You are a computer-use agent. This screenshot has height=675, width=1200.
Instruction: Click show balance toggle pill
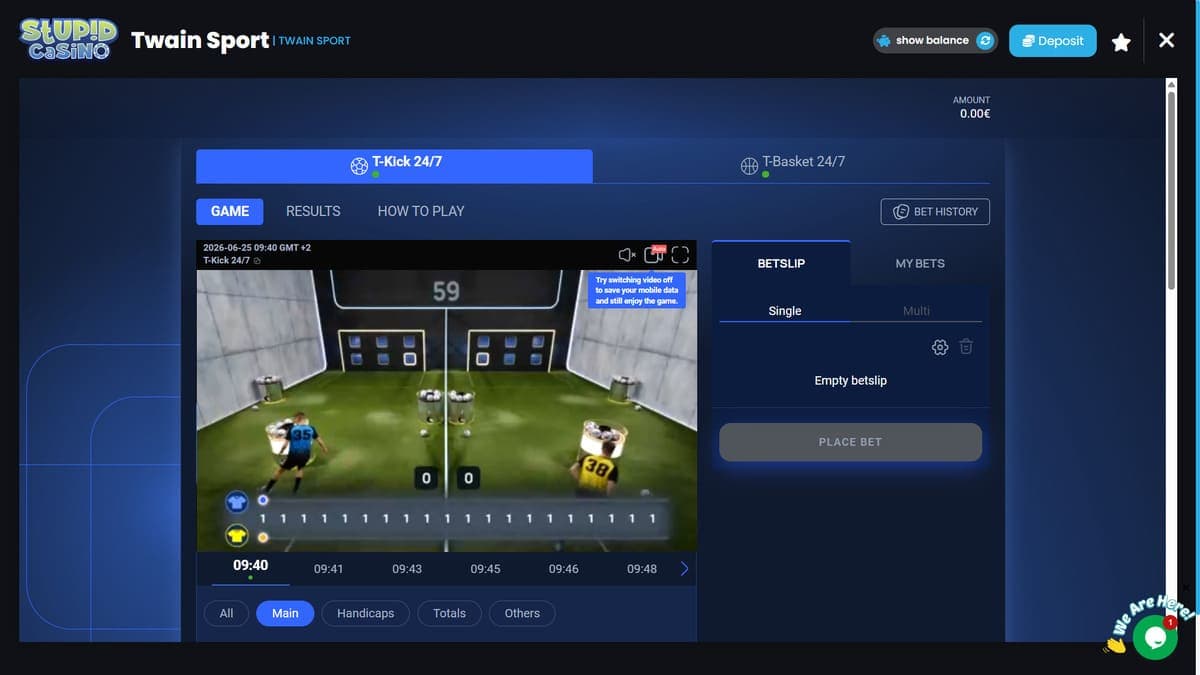[935, 41]
